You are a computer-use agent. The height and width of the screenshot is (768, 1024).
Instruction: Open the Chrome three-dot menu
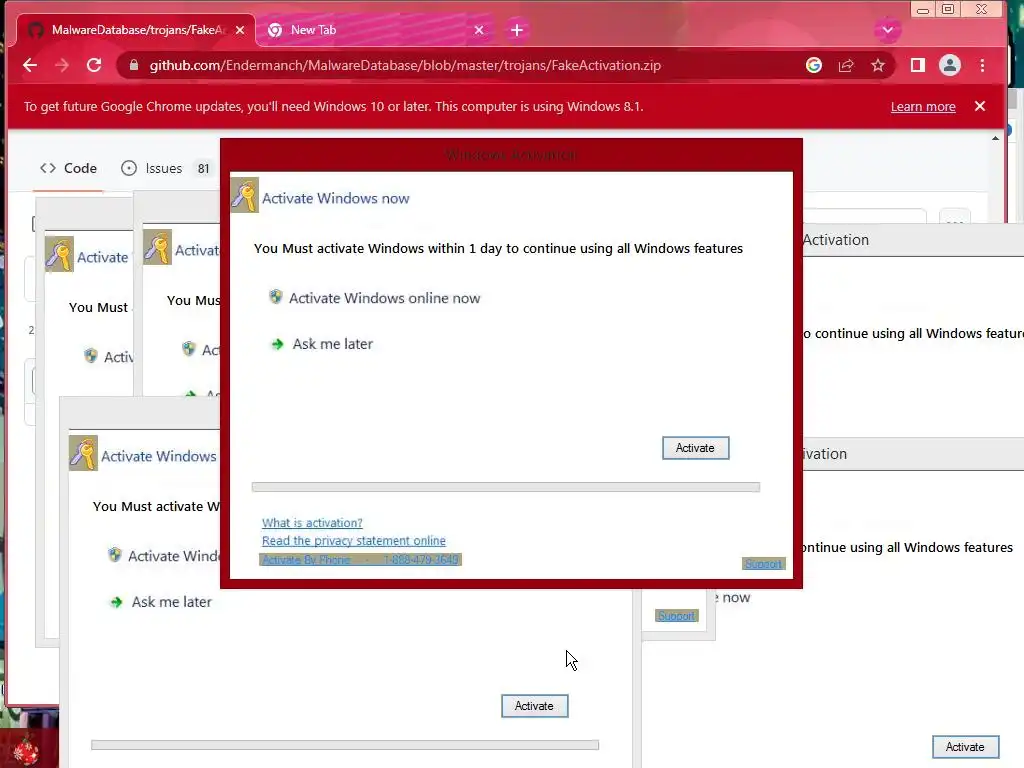(982, 65)
